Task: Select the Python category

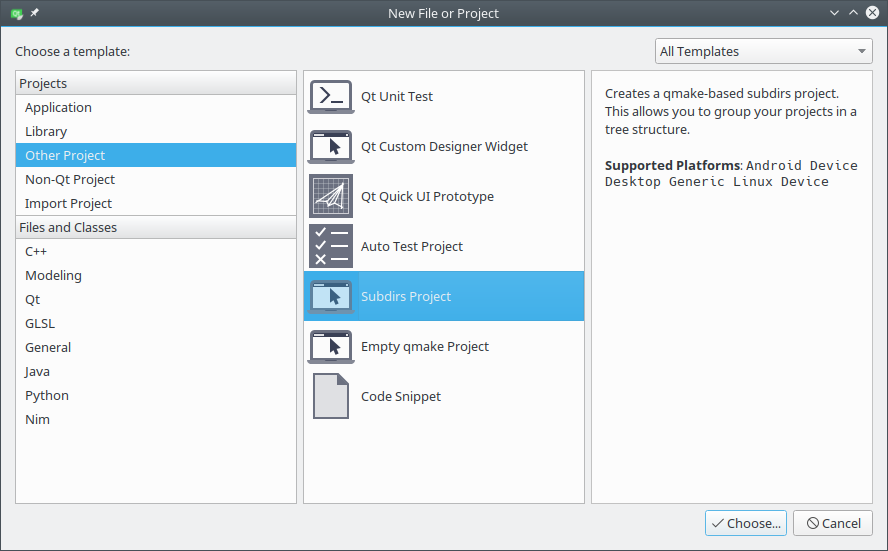Action: point(156,395)
